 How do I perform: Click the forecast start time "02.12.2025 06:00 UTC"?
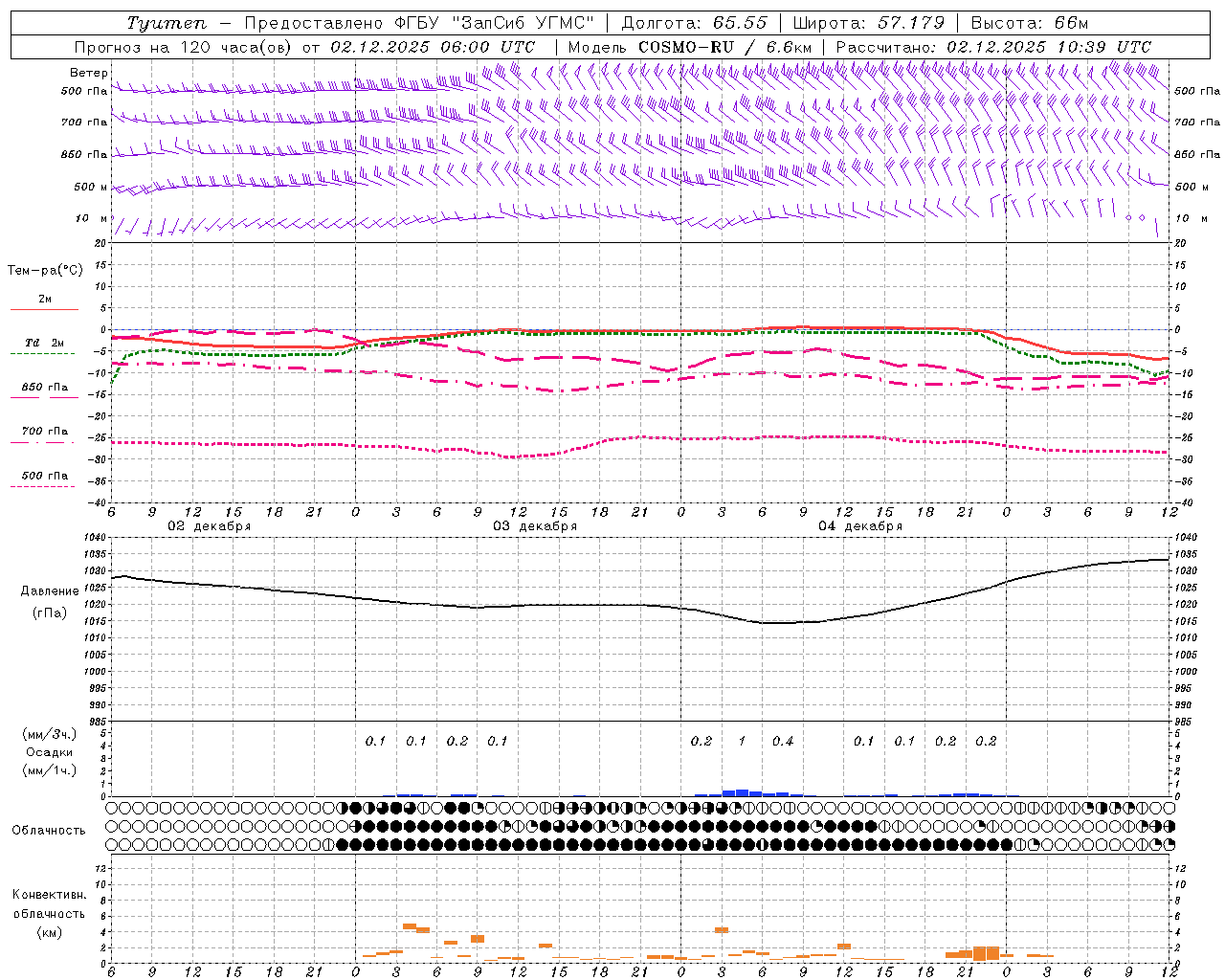coord(433,46)
